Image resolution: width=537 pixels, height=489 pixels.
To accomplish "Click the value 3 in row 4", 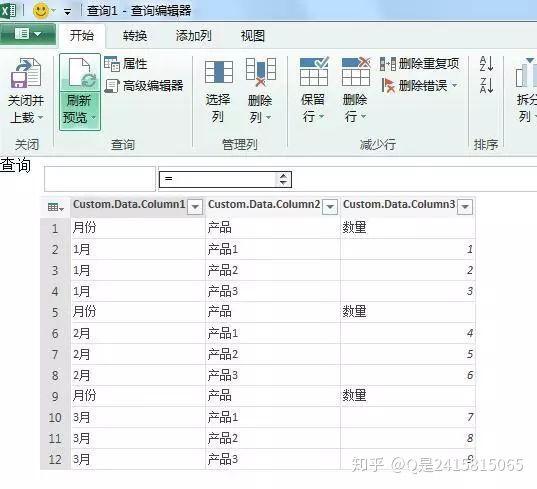I will (x=470, y=291).
